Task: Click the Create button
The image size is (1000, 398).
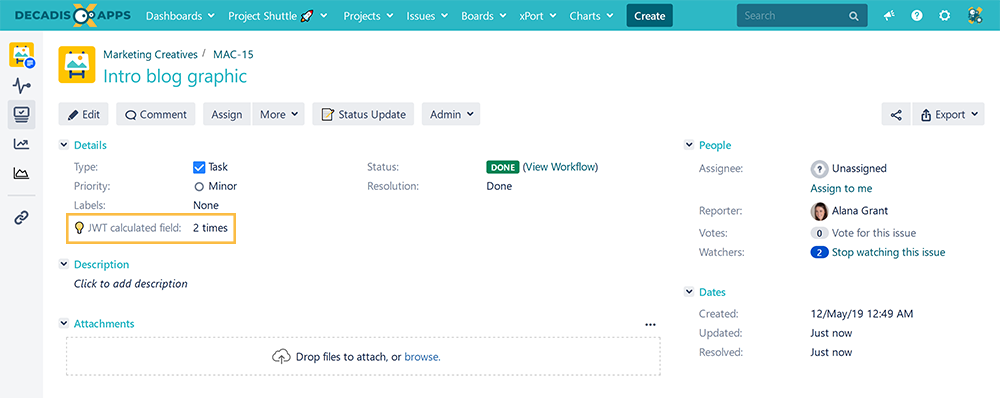Action: 650,16
